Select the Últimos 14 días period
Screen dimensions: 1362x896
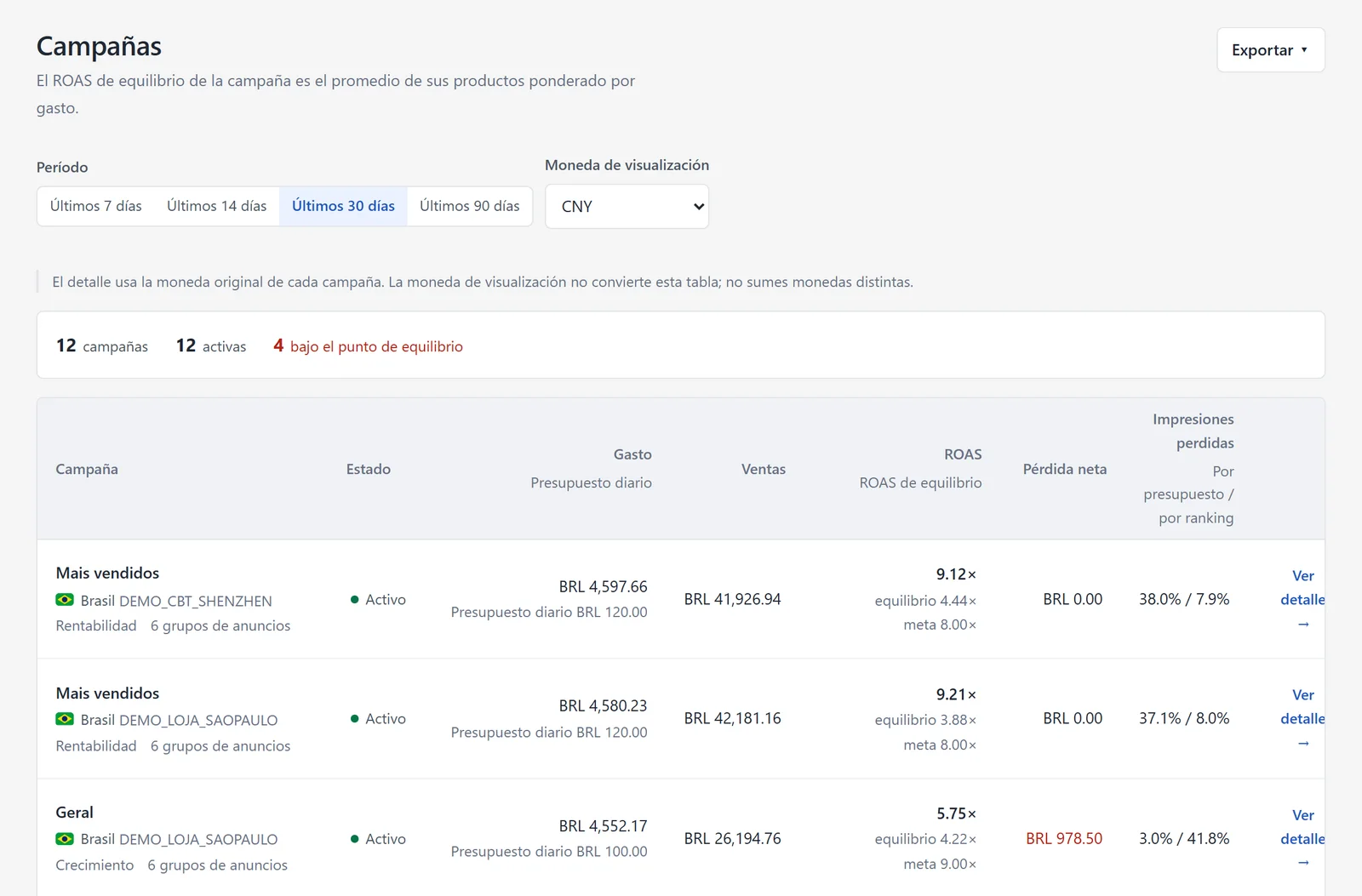[217, 206]
